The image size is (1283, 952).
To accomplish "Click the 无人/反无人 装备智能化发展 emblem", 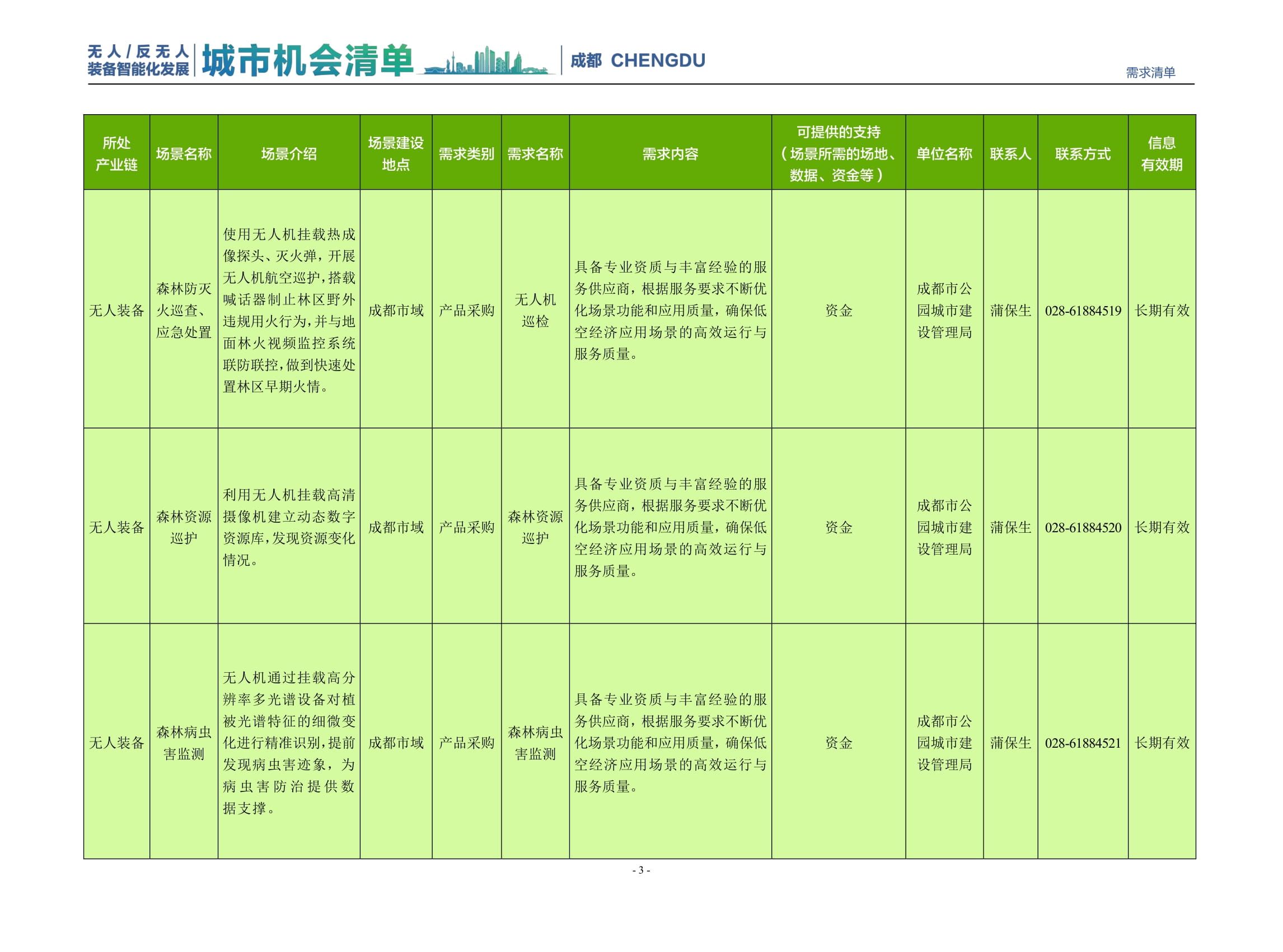I will 138,60.
